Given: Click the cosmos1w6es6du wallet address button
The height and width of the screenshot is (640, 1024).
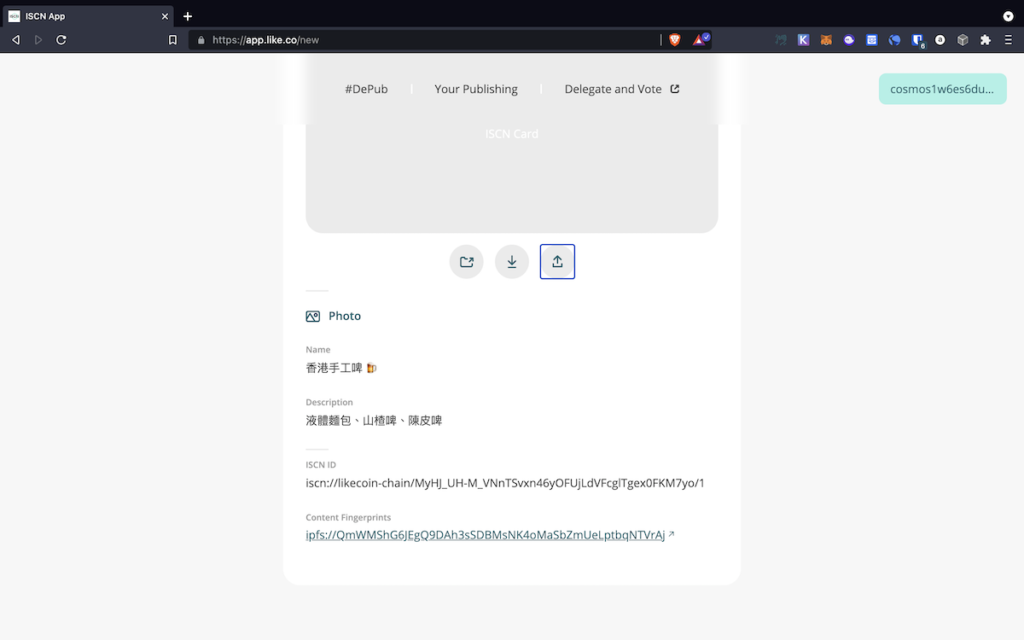Looking at the screenshot, I should [941, 89].
